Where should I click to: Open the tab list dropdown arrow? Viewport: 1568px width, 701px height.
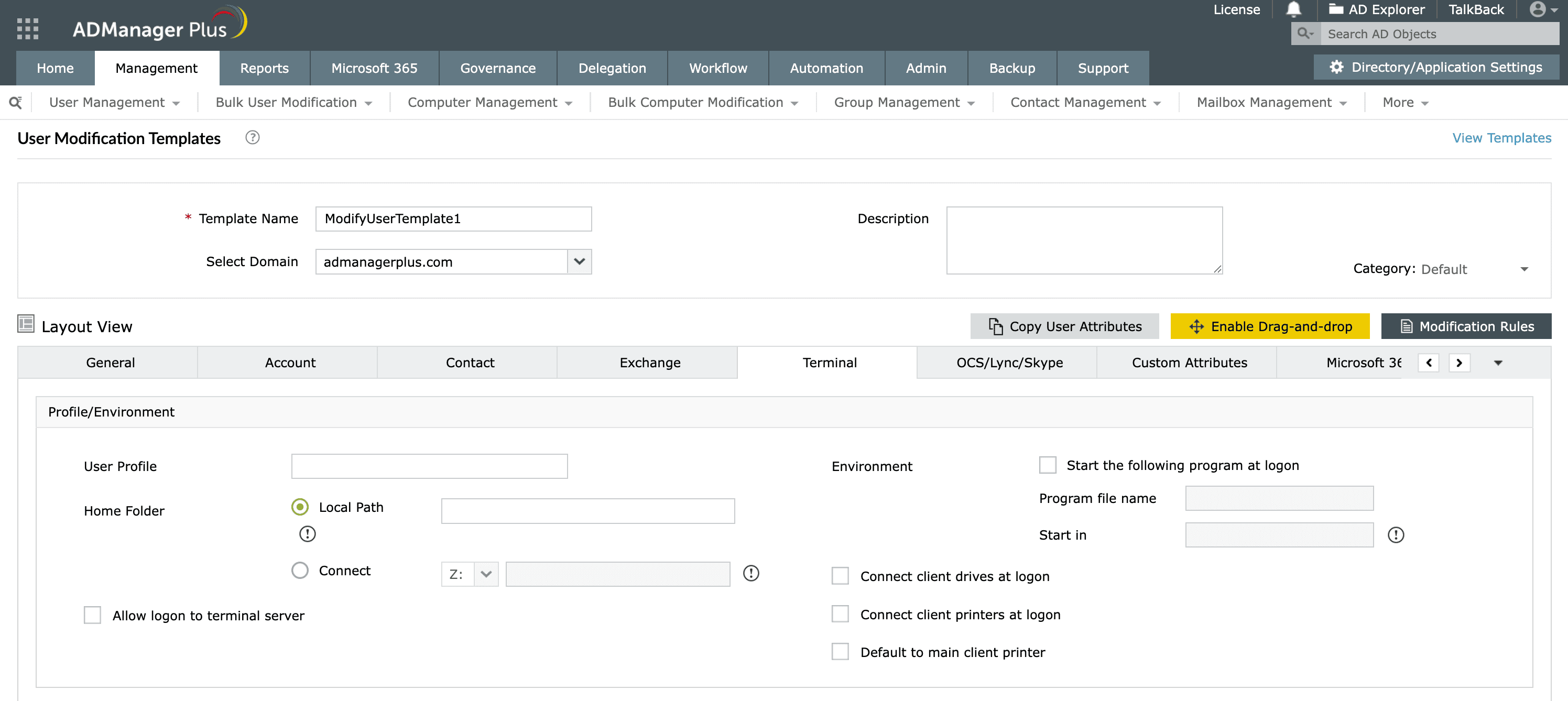[x=1498, y=363]
